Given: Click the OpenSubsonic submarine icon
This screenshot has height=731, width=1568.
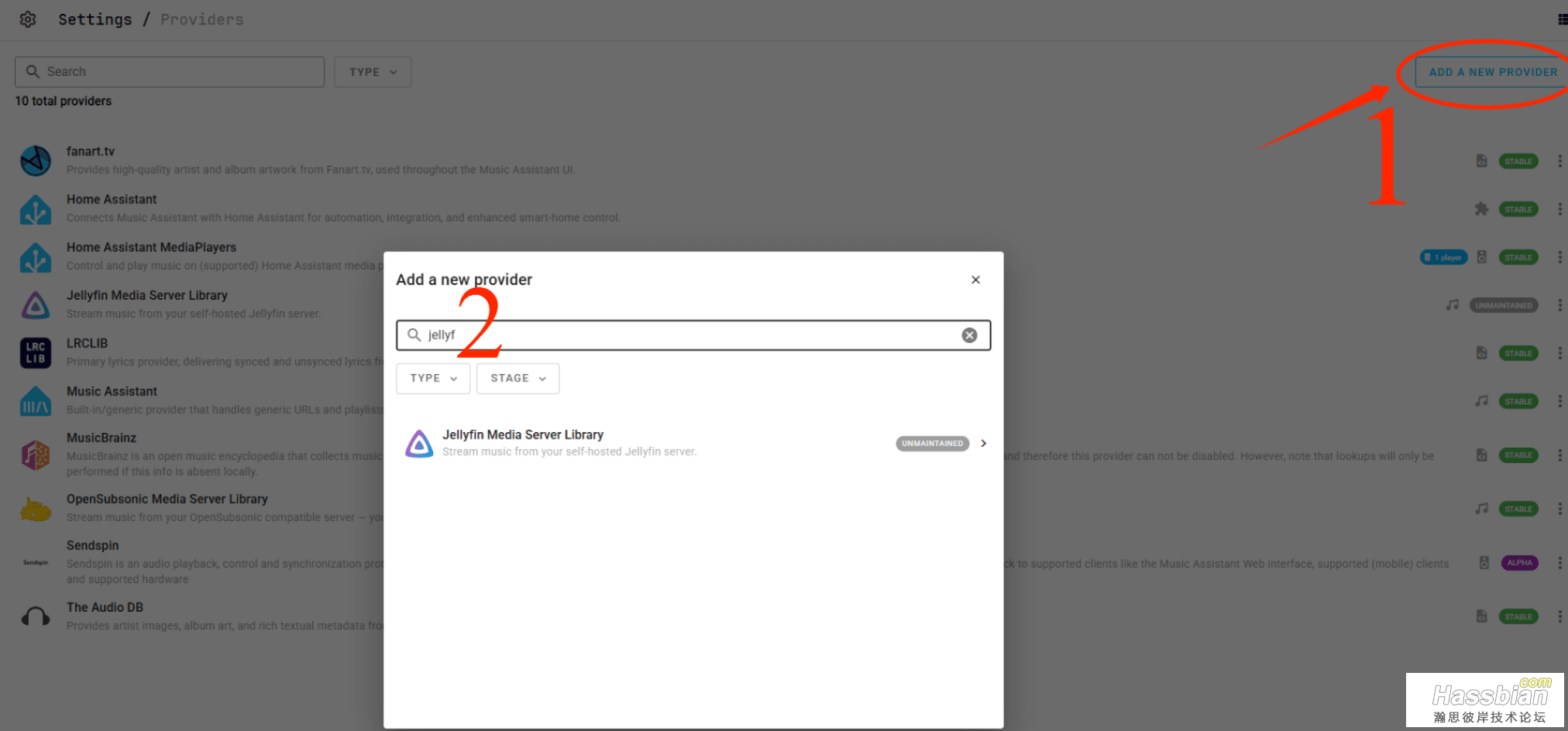Looking at the screenshot, I should [x=36, y=510].
